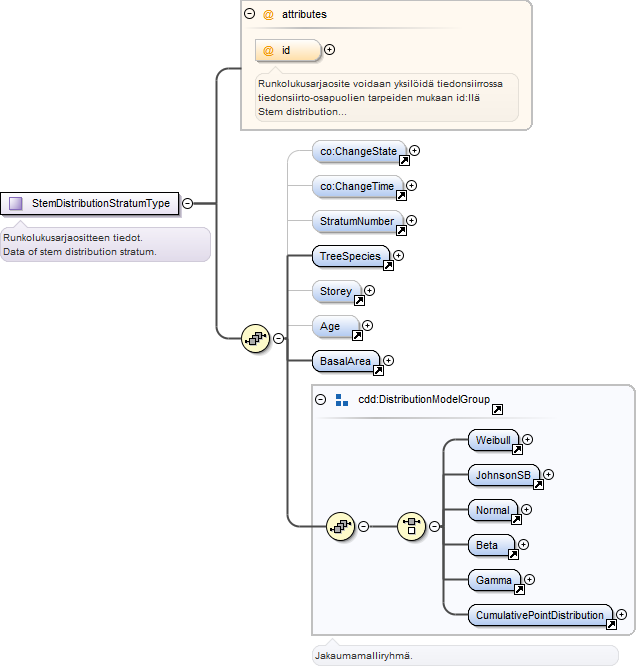Screen dimensions: 637x669
Task: Select the id attribute node
Action: 288,50
